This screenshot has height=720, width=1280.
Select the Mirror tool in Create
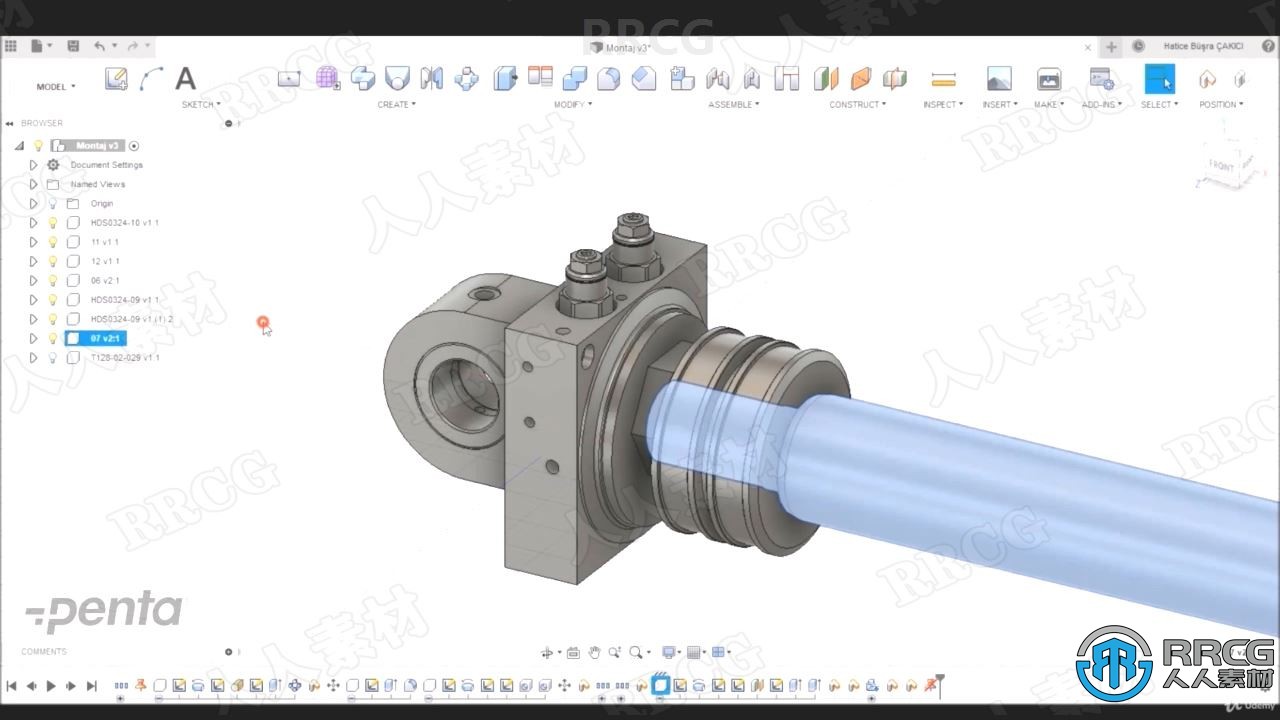point(432,79)
